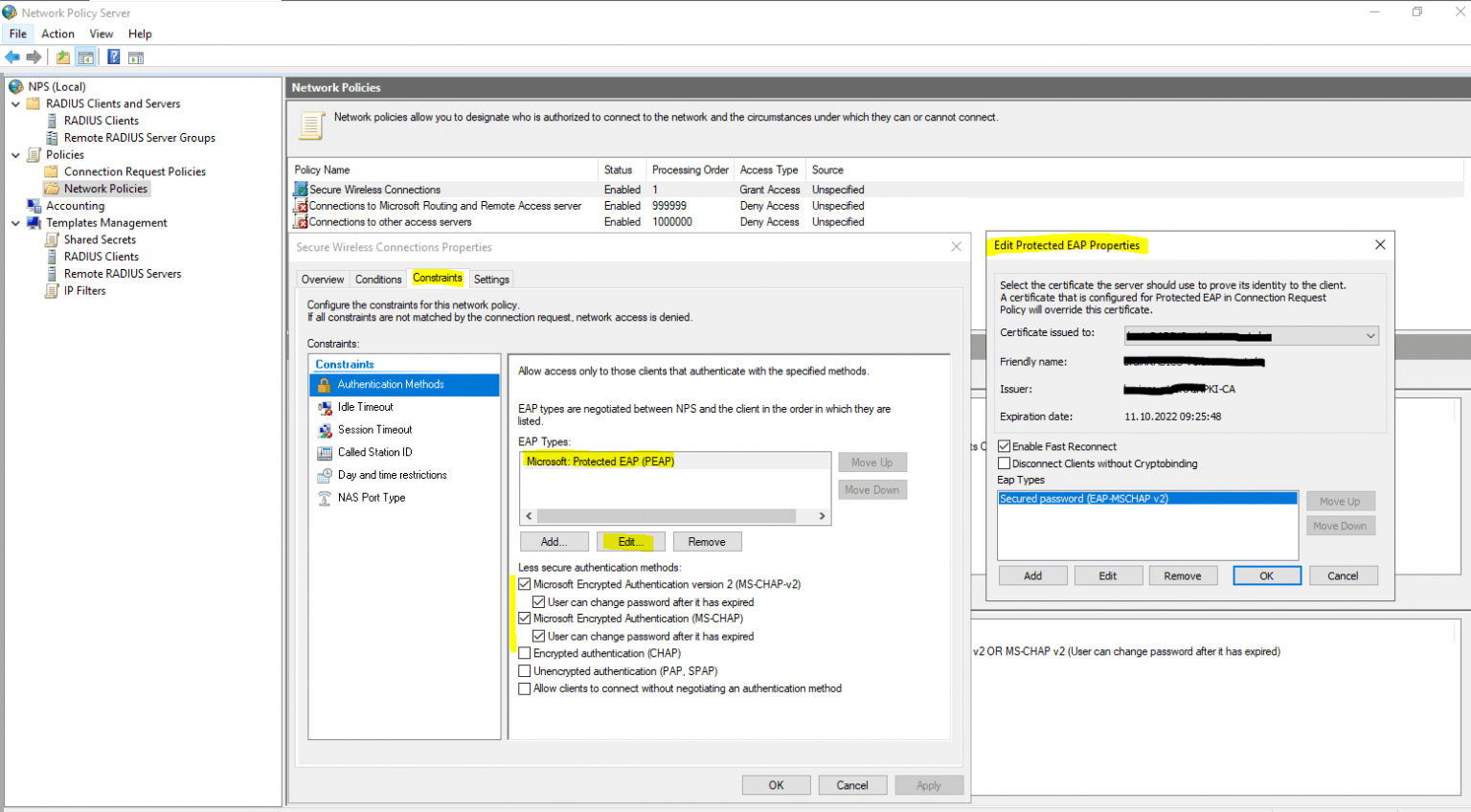Screen dimensions: 1471x812
Task: Uncheck Encrypted authentication (CHAP)
Action: click(x=525, y=652)
